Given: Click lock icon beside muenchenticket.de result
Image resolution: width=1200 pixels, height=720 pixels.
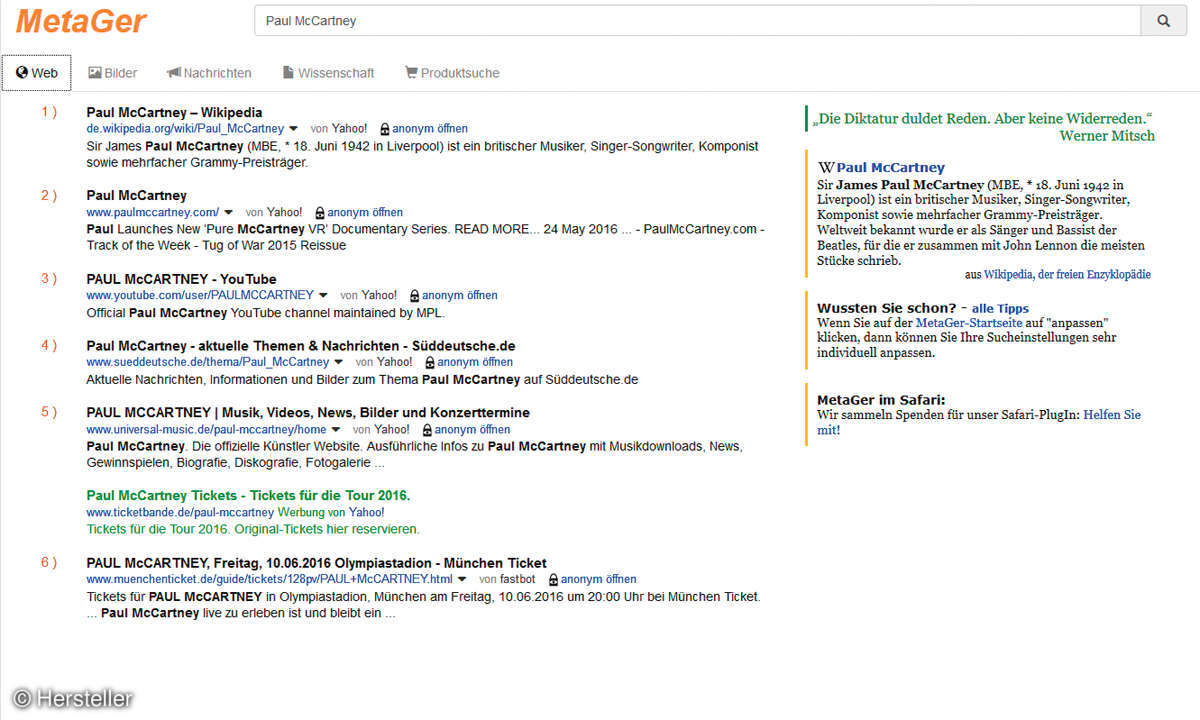Looking at the screenshot, I should [553, 580].
